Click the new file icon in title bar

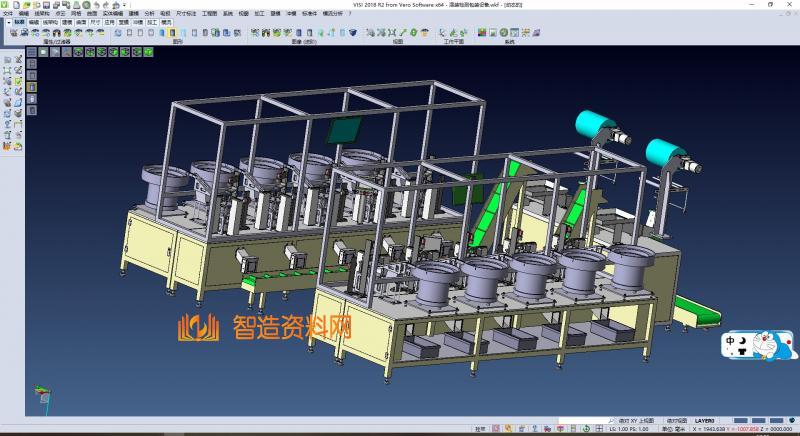click(x=17, y=4)
